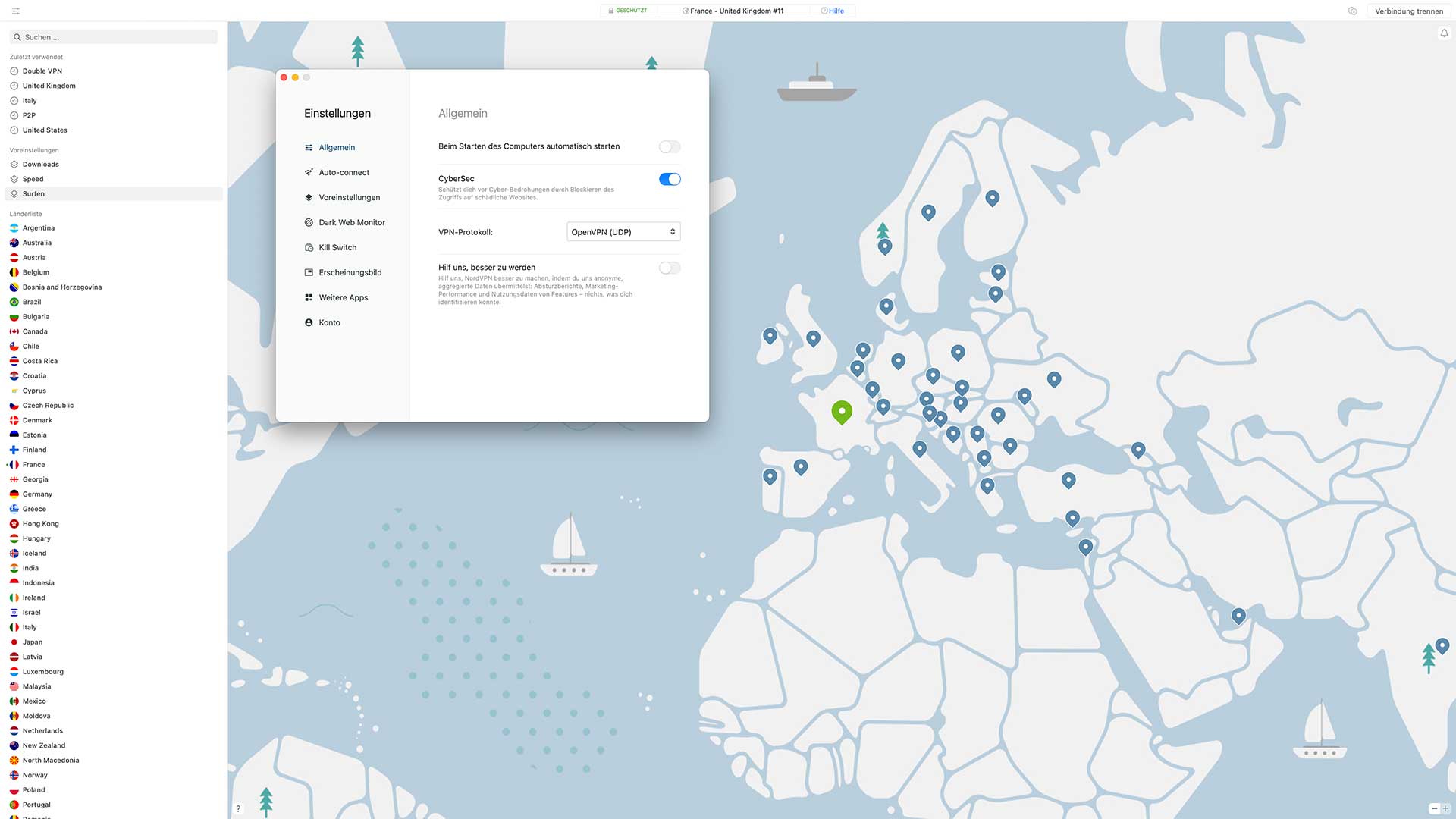Open the Auto-connect settings section
1456x819 pixels.
(337, 172)
